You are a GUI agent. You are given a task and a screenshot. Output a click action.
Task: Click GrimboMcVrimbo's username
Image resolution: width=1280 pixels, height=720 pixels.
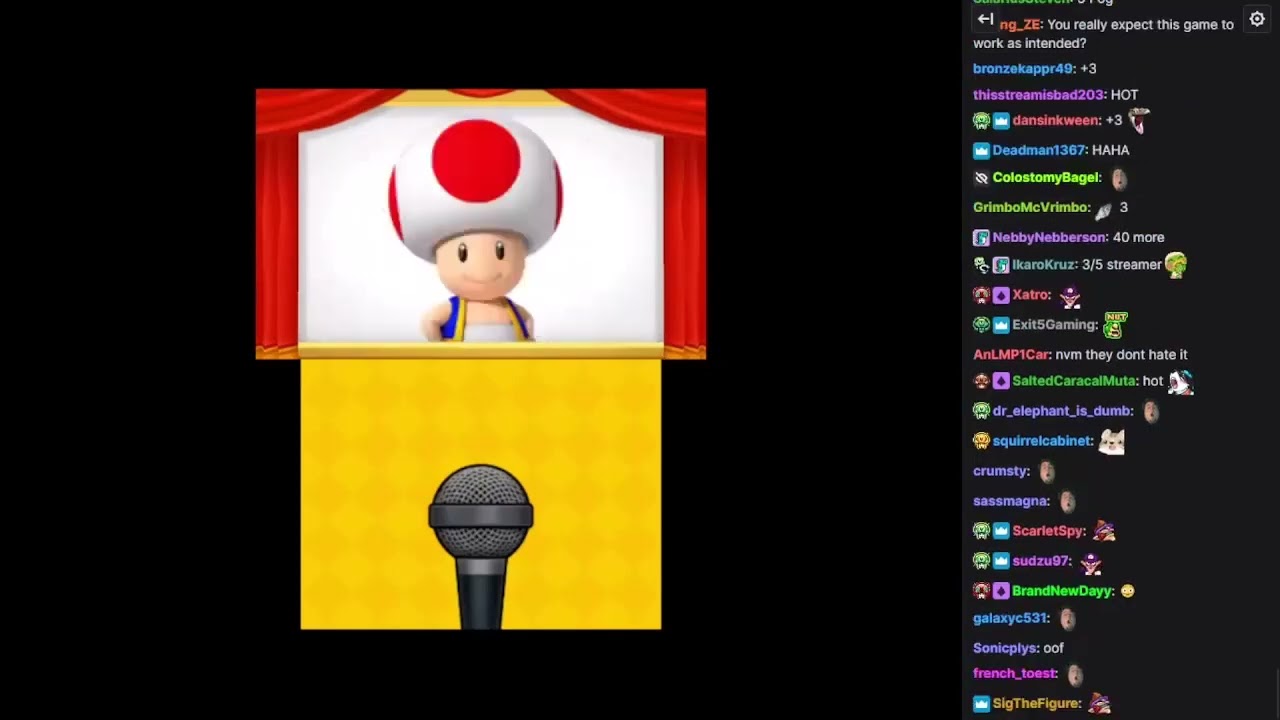click(1030, 208)
